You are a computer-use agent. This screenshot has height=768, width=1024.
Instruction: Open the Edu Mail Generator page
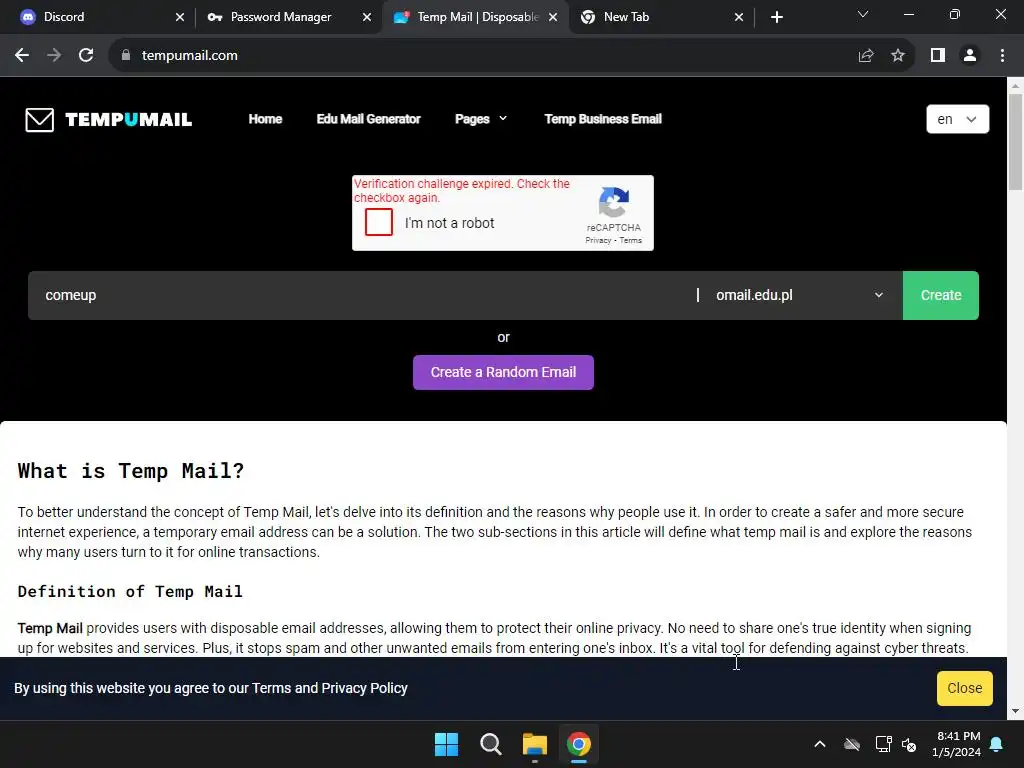(x=368, y=119)
